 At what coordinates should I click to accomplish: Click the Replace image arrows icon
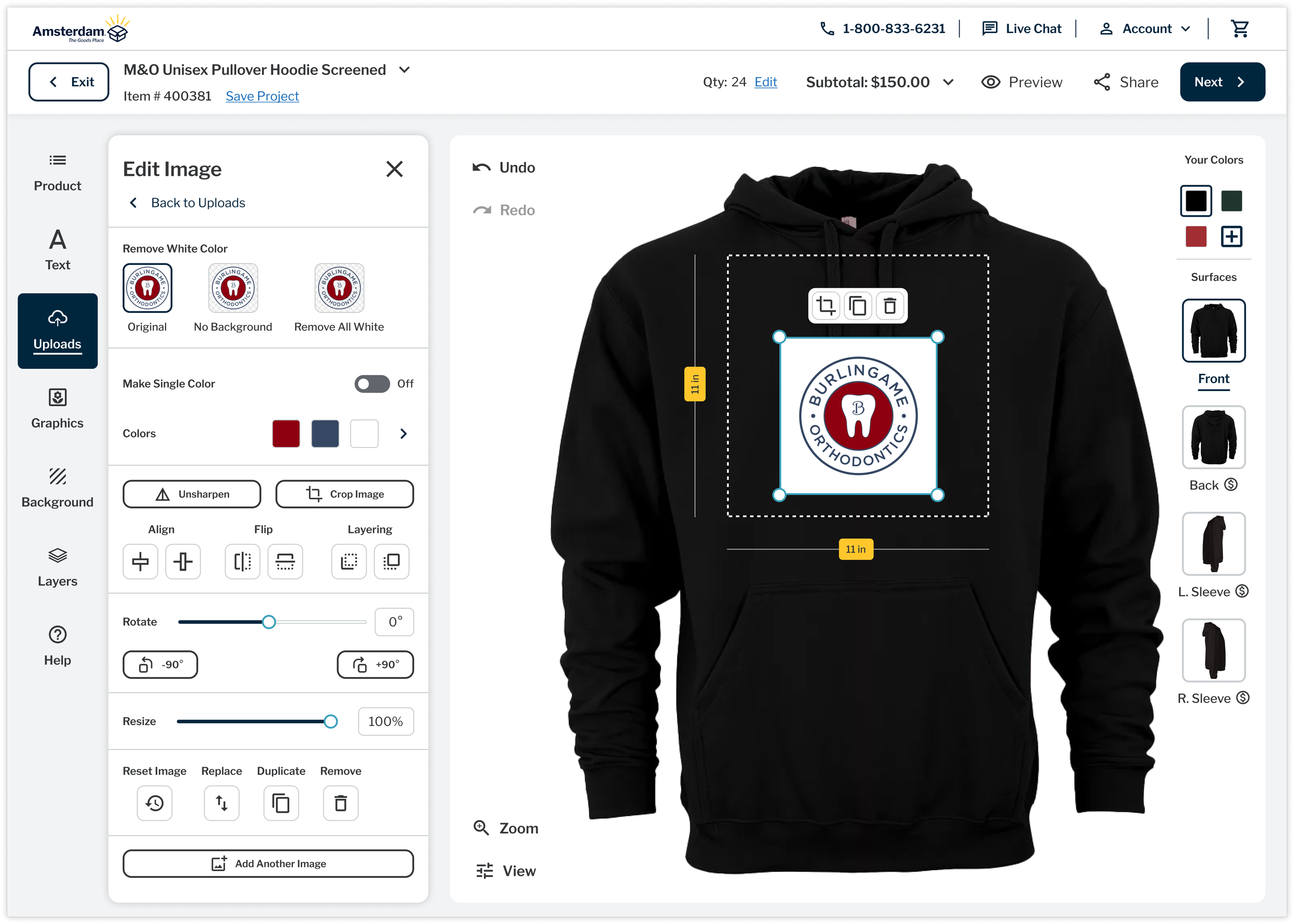point(222,803)
